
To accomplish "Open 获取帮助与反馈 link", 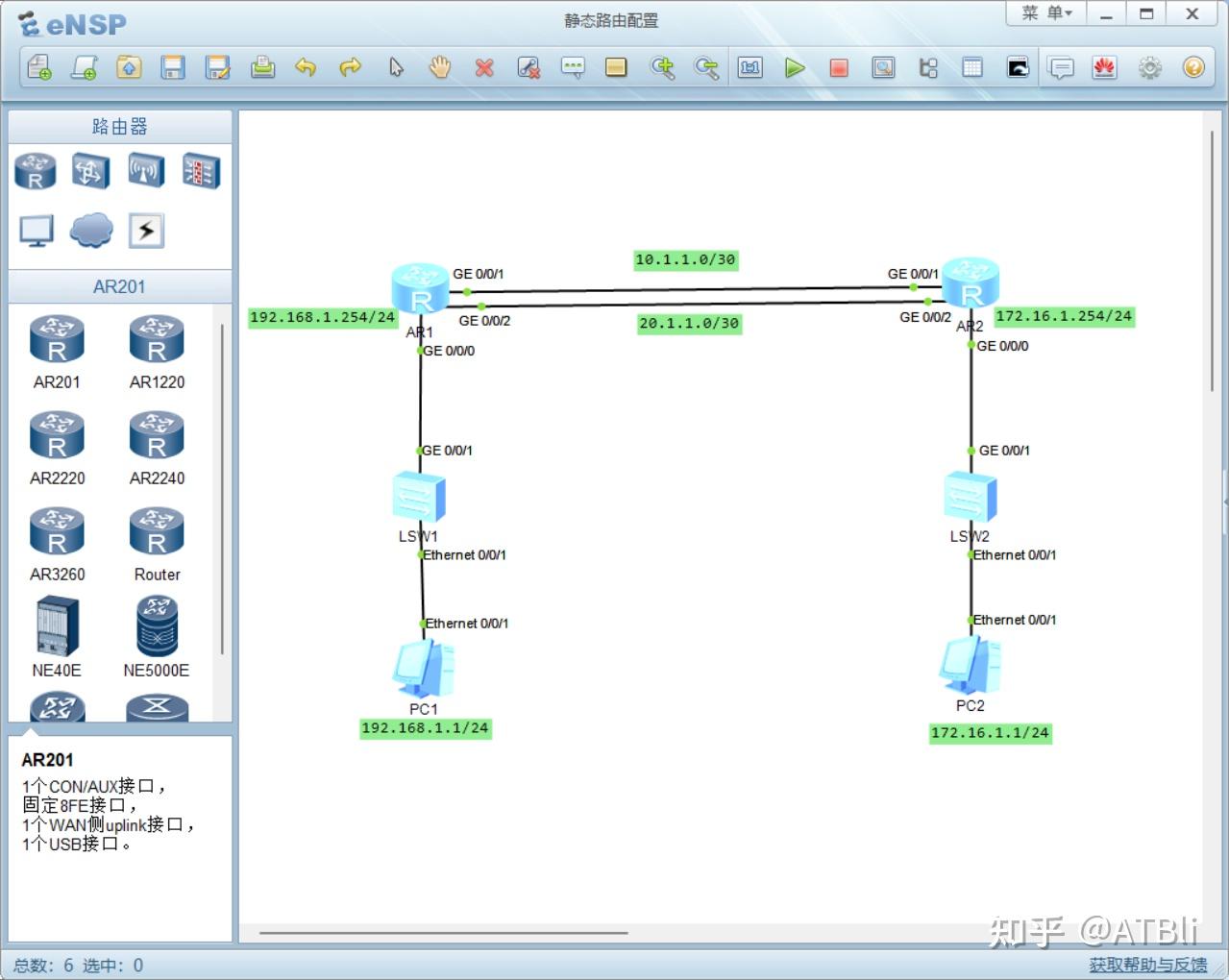I will tap(1147, 965).
